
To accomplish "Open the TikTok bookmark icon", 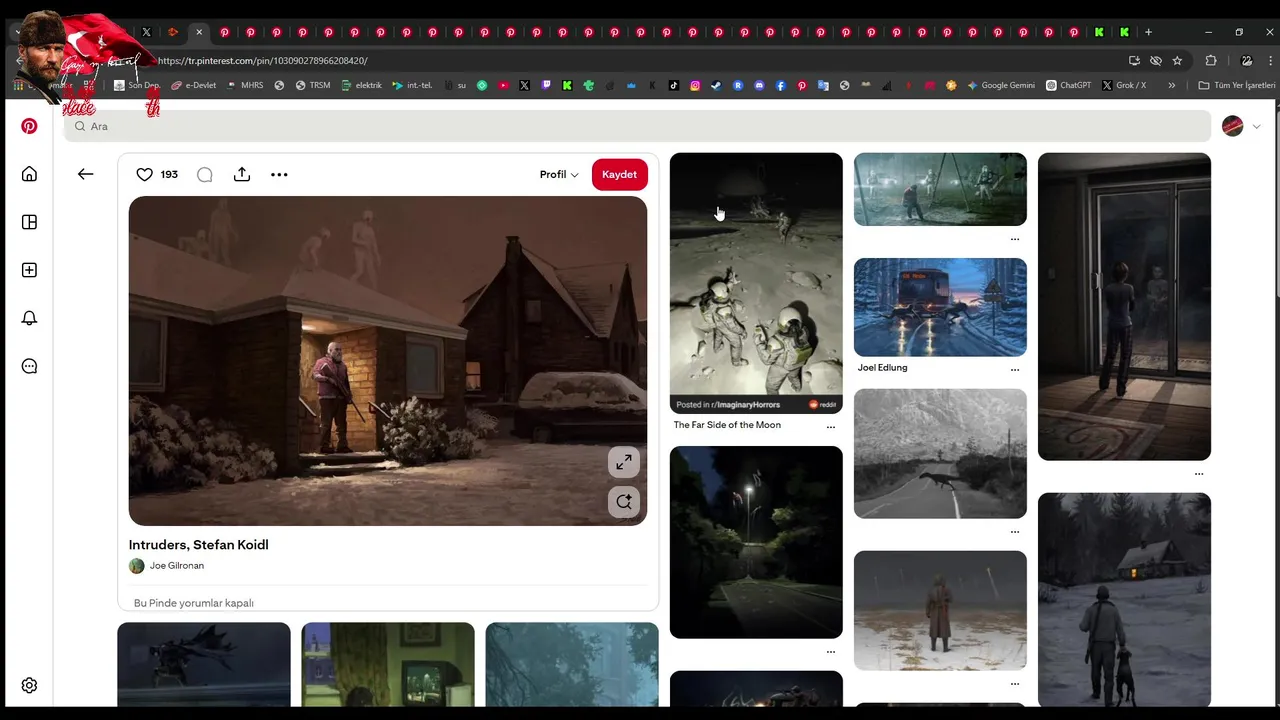I will 674,86.
